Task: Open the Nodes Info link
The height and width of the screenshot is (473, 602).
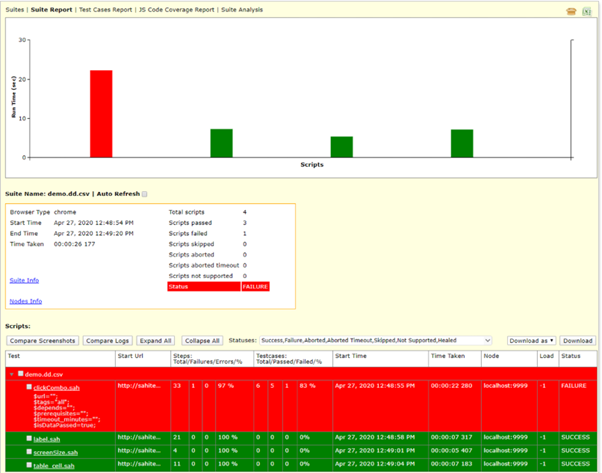Action: (x=26, y=301)
